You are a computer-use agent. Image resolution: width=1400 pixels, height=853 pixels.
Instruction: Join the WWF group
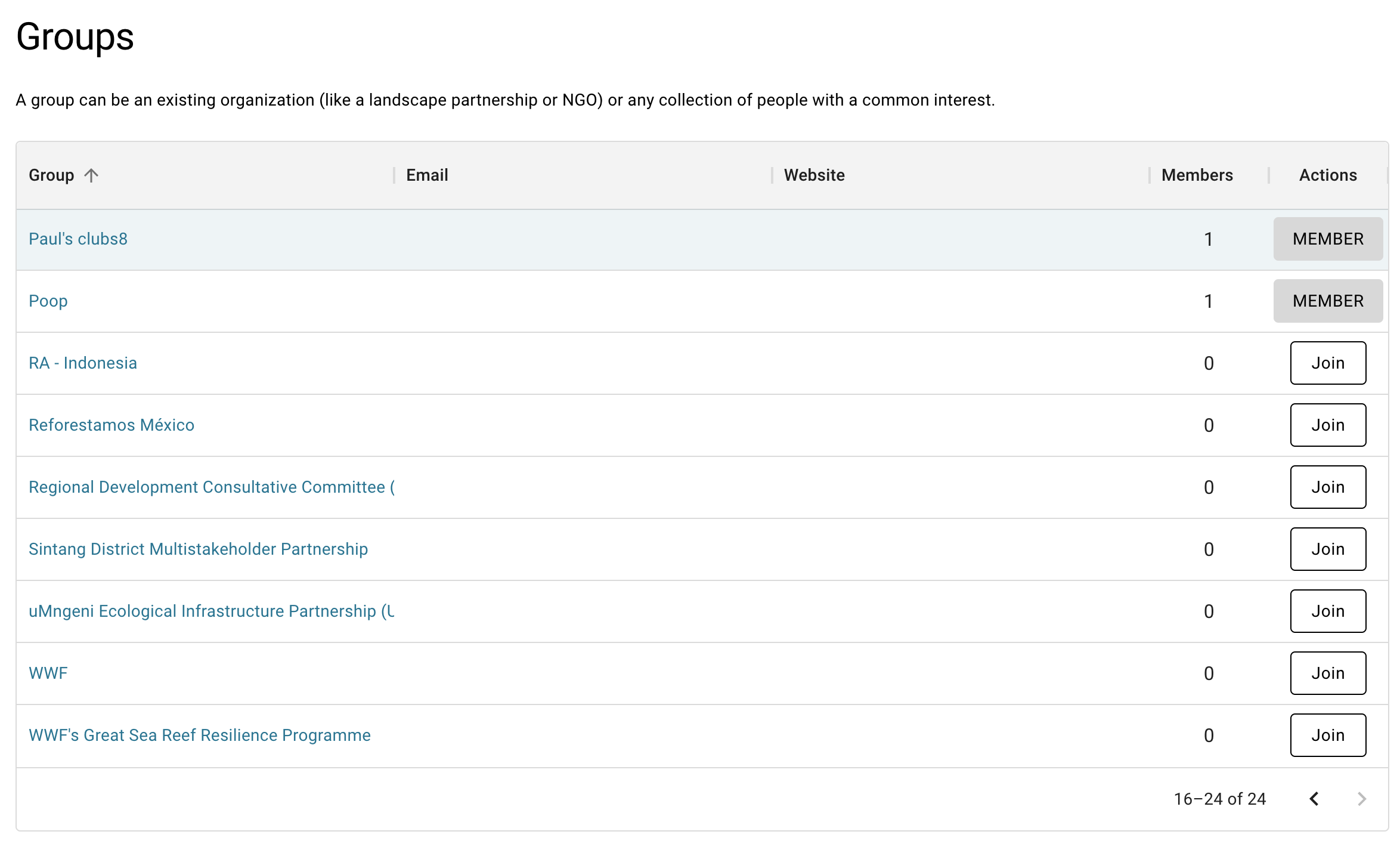point(1328,673)
